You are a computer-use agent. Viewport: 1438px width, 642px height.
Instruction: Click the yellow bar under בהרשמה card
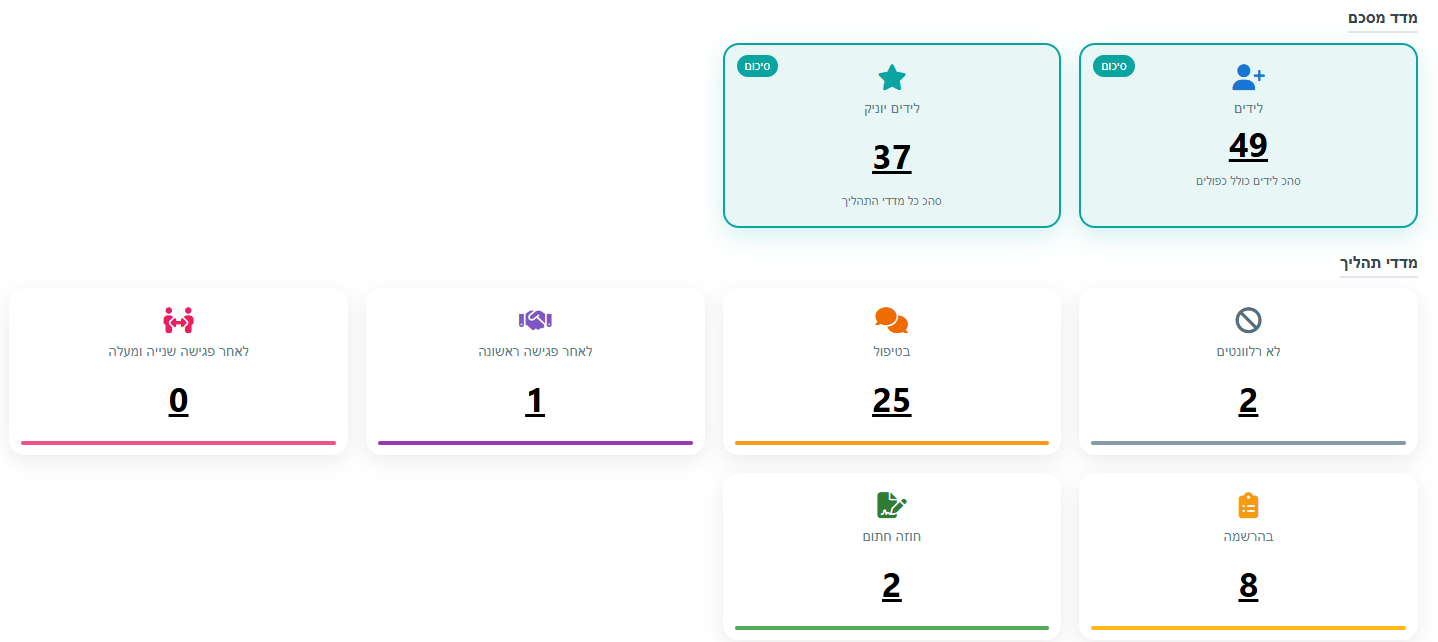coord(1248,628)
